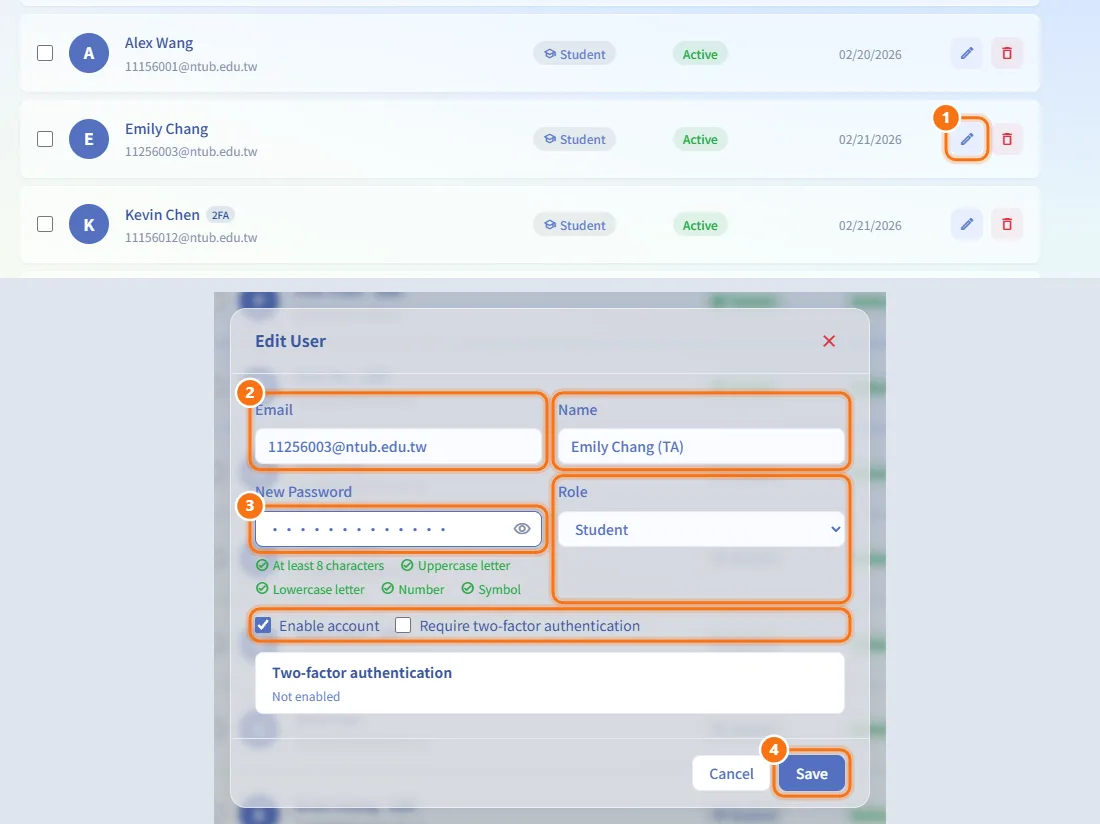The width and height of the screenshot is (1100, 824).
Task: Click the Student badge for Kevin Chen
Action: pyautogui.click(x=575, y=225)
